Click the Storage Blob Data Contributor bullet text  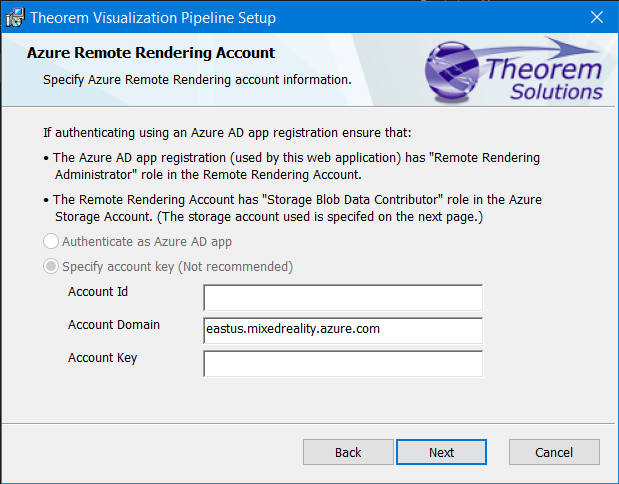[x=296, y=207]
